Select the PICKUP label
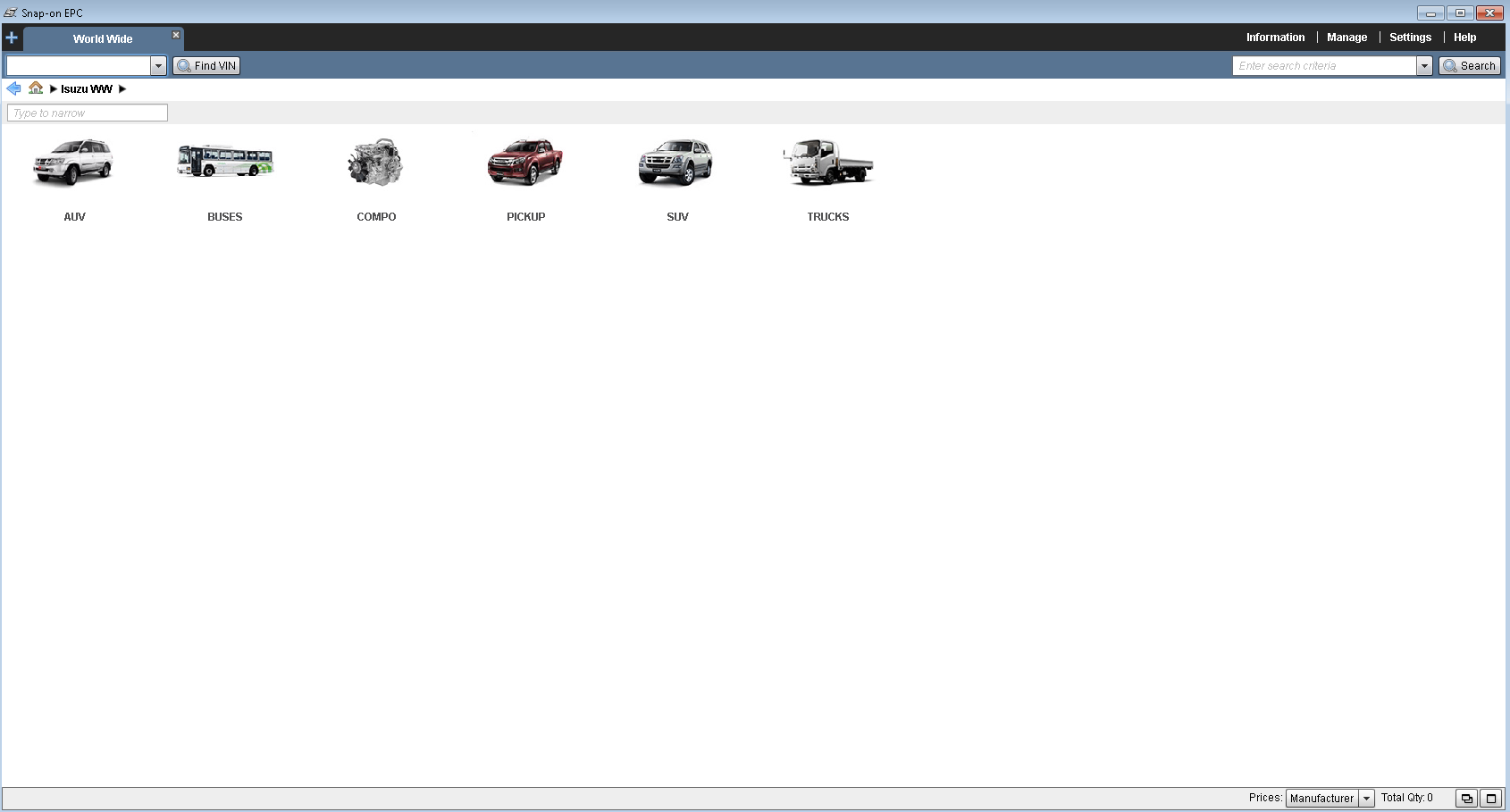 (525, 217)
